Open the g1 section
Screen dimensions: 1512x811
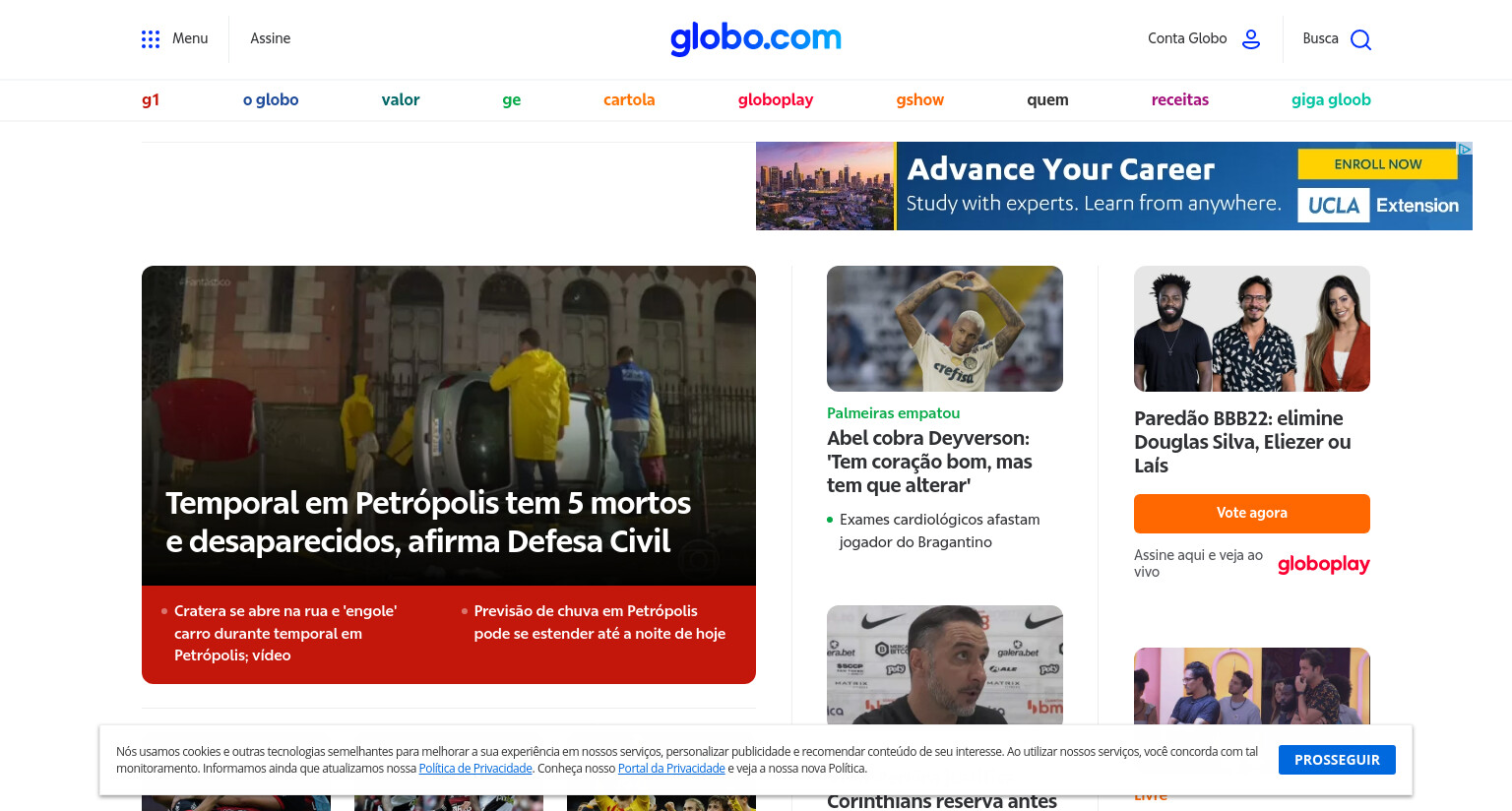(x=151, y=99)
